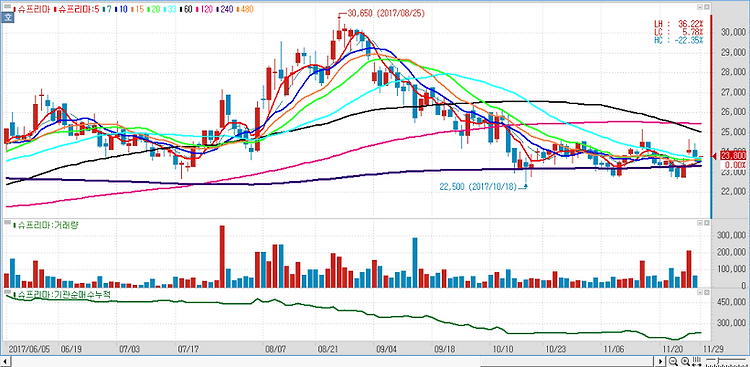The image size is (750, 367).
Task: Click the LC 5.78% readout
Action: point(679,32)
